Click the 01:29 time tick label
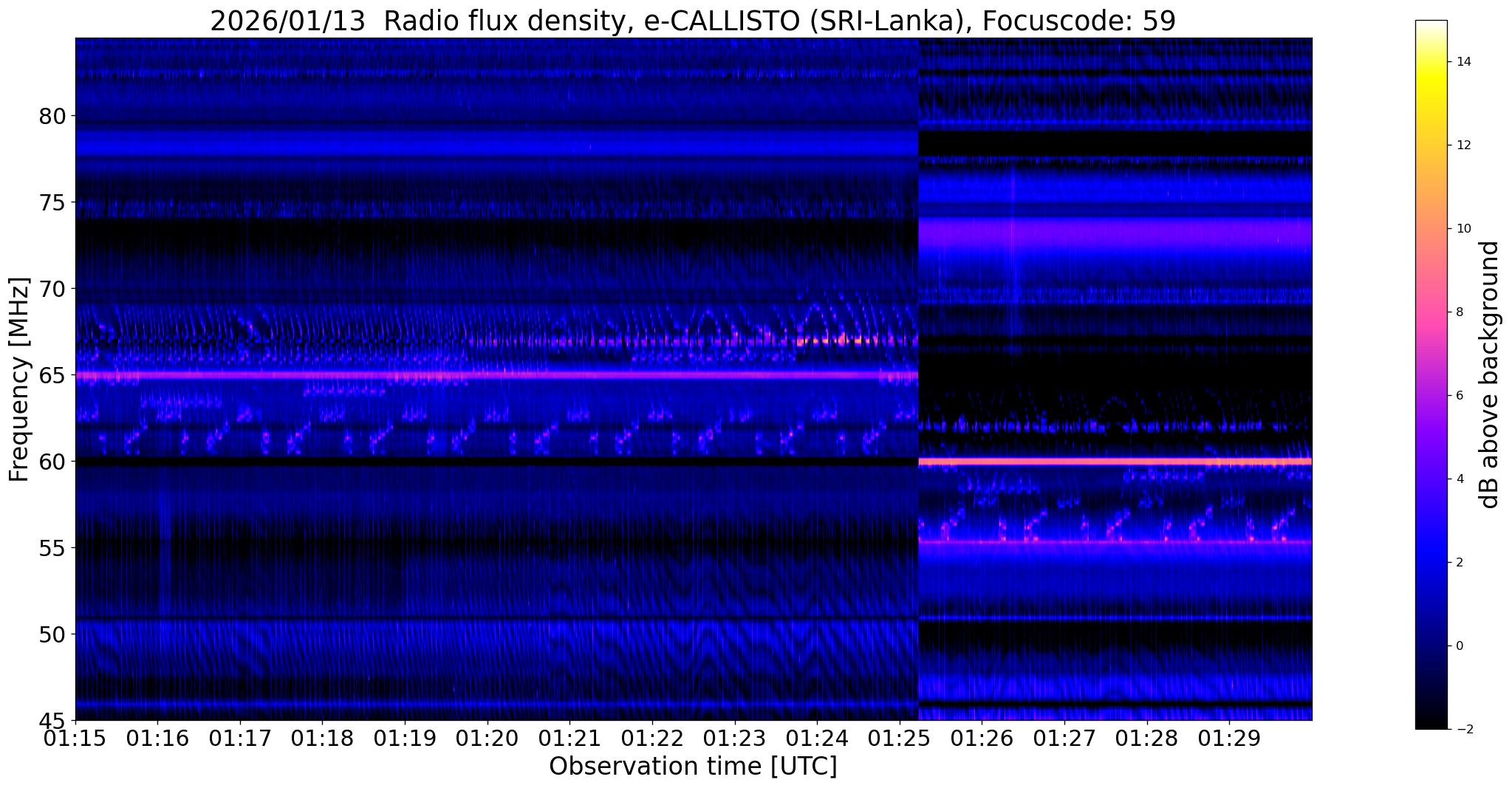This screenshot has width=1512, height=788. pyautogui.click(x=1229, y=739)
